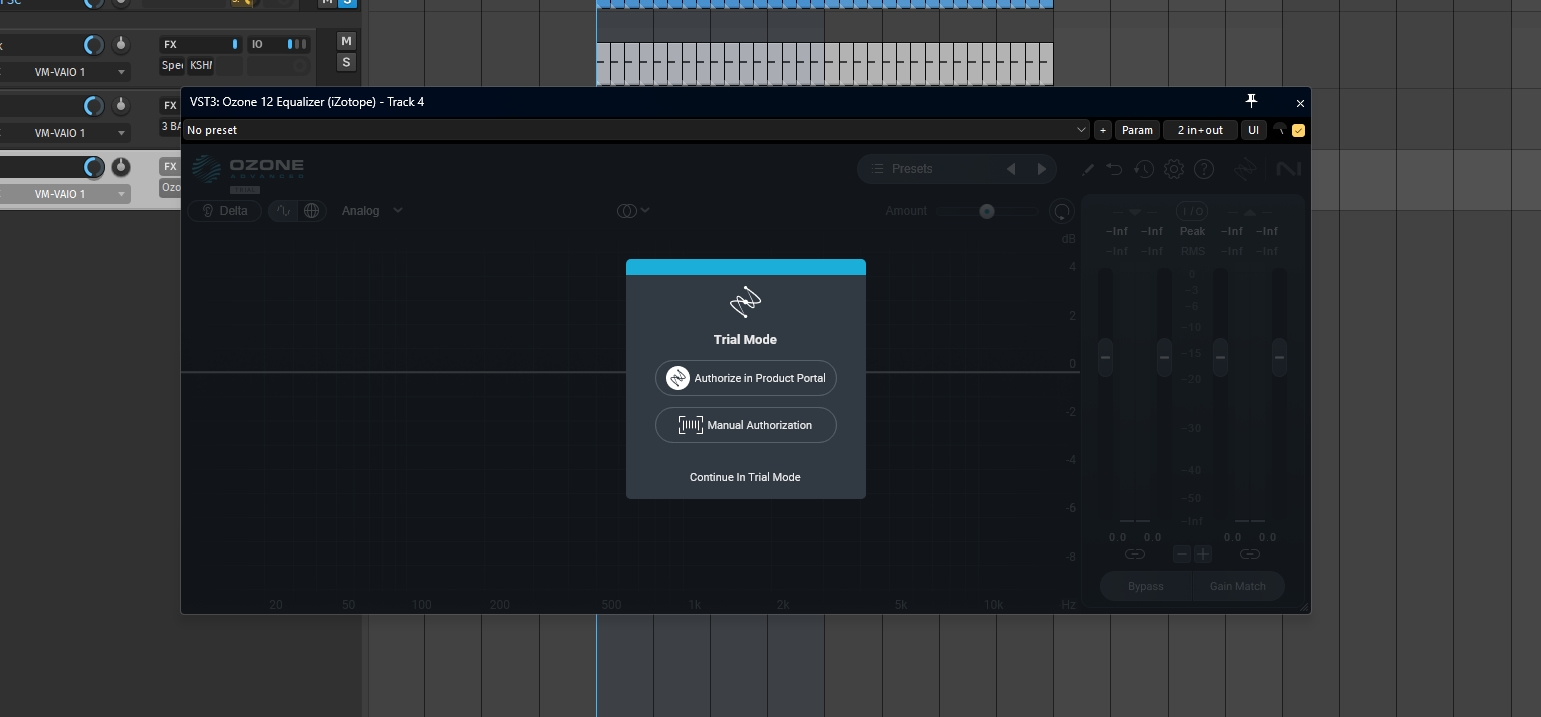Viewport: 1541px width, 717px height.
Task: Select the globe view icon next to Delta
Action: 311,211
